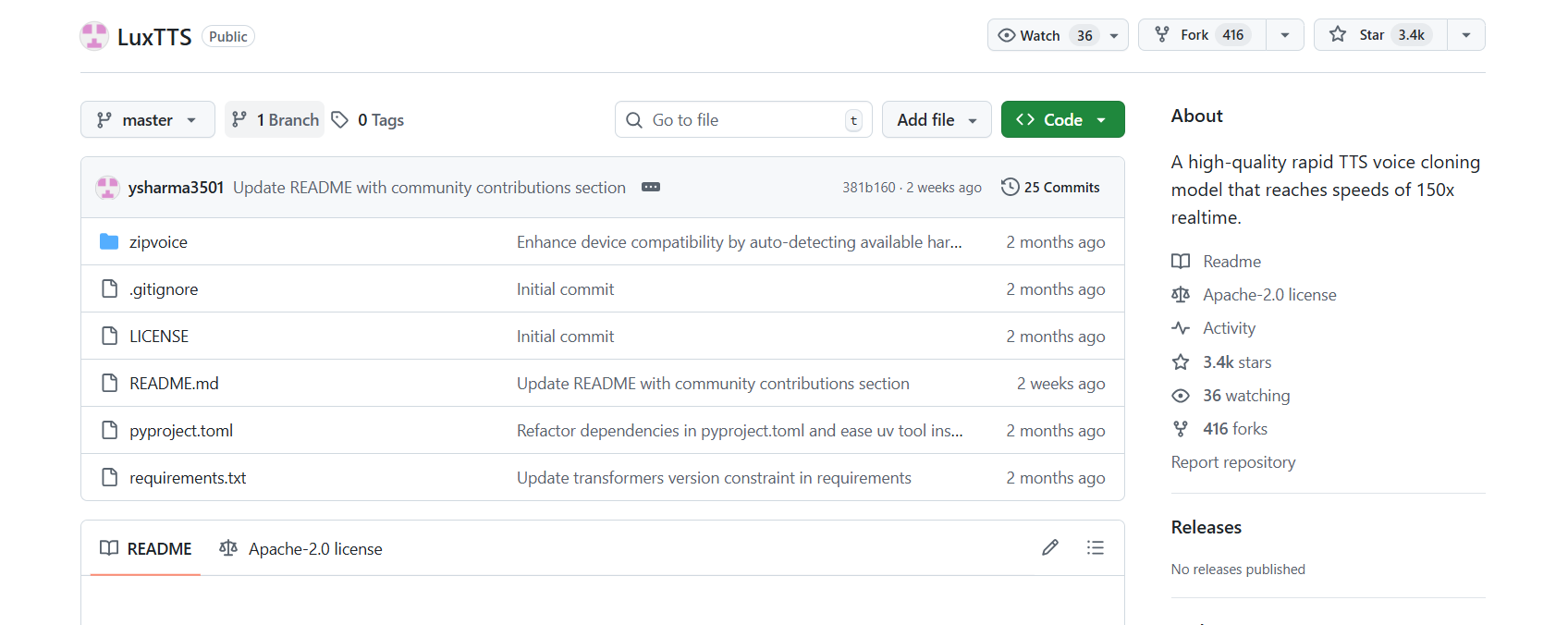Click the branch icon beside master
Viewport: 1568px width, 625px height.
pyautogui.click(x=104, y=120)
